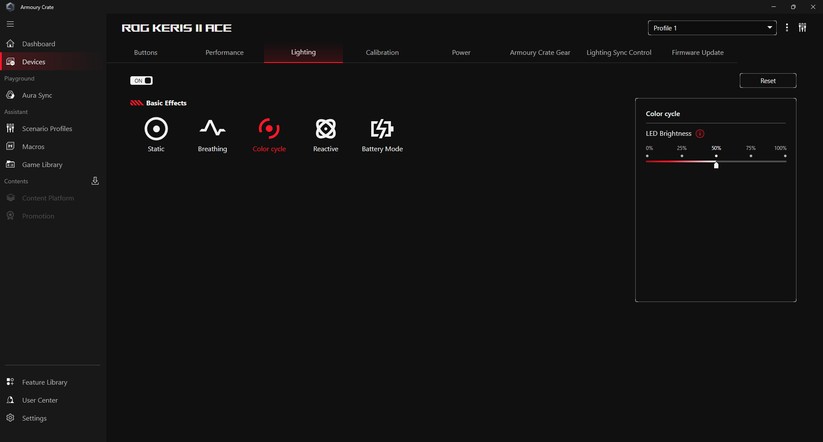The image size is (823, 442).
Task: Select the Static lighting effect icon
Action: click(156, 129)
